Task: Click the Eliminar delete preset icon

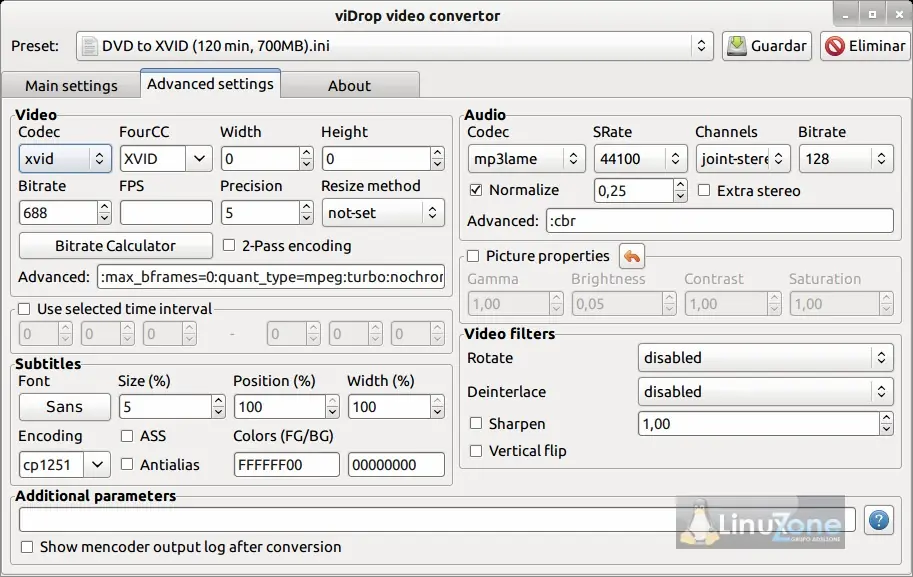Action: coord(834,46)
